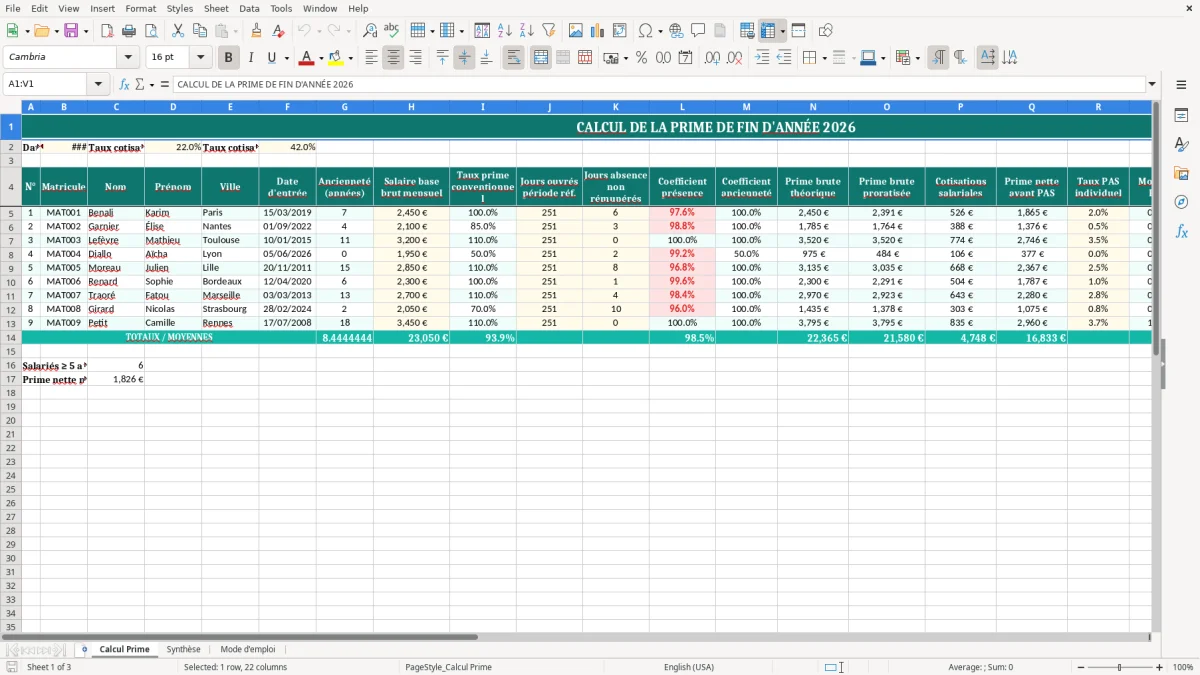The image size is (1200, 675).
Task: Open the Data menu
Action: (x=249, y=8)
